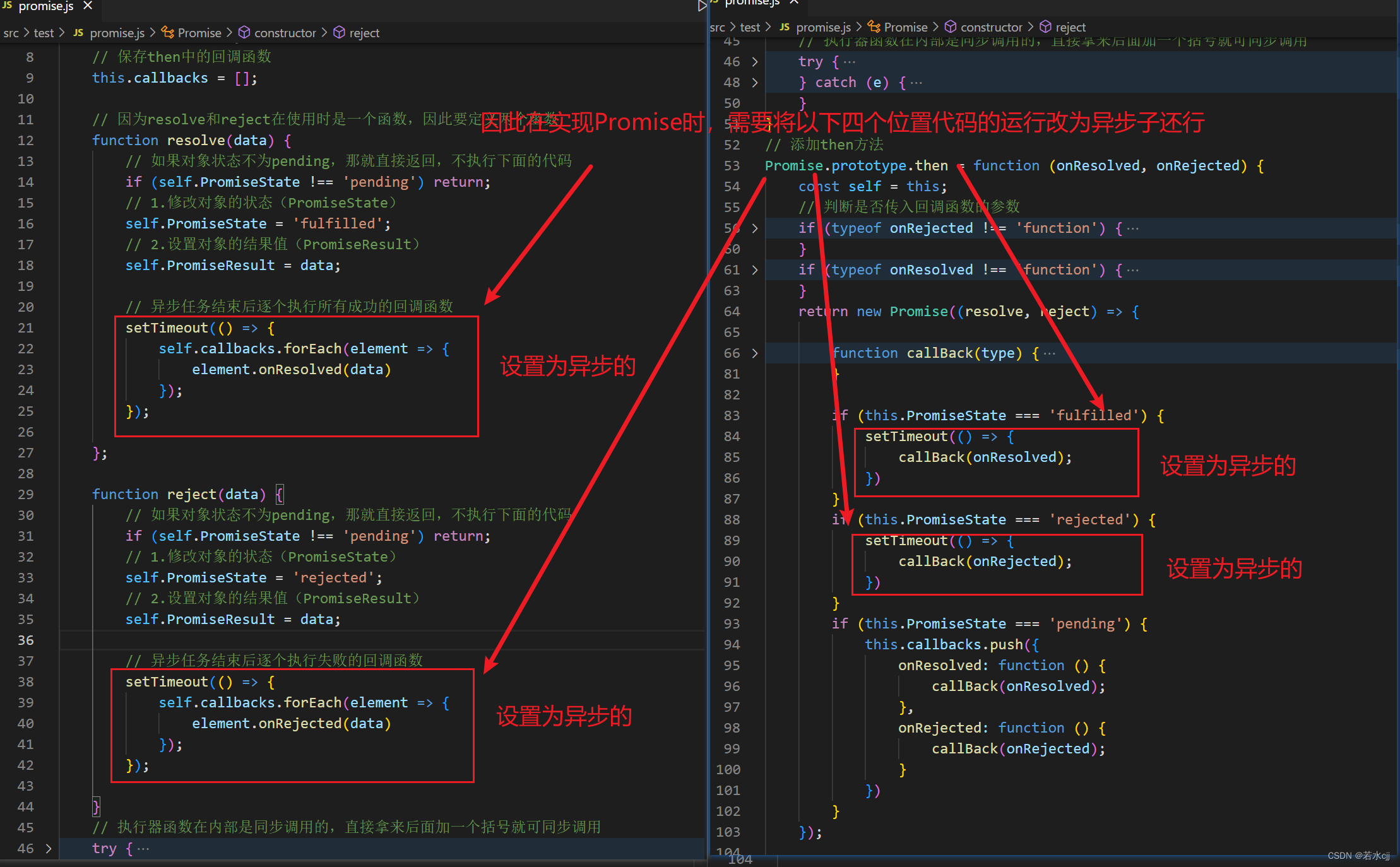Click constructor cube icon in left breadcrumb
1400x867 pixels.
tap(244, 32)
